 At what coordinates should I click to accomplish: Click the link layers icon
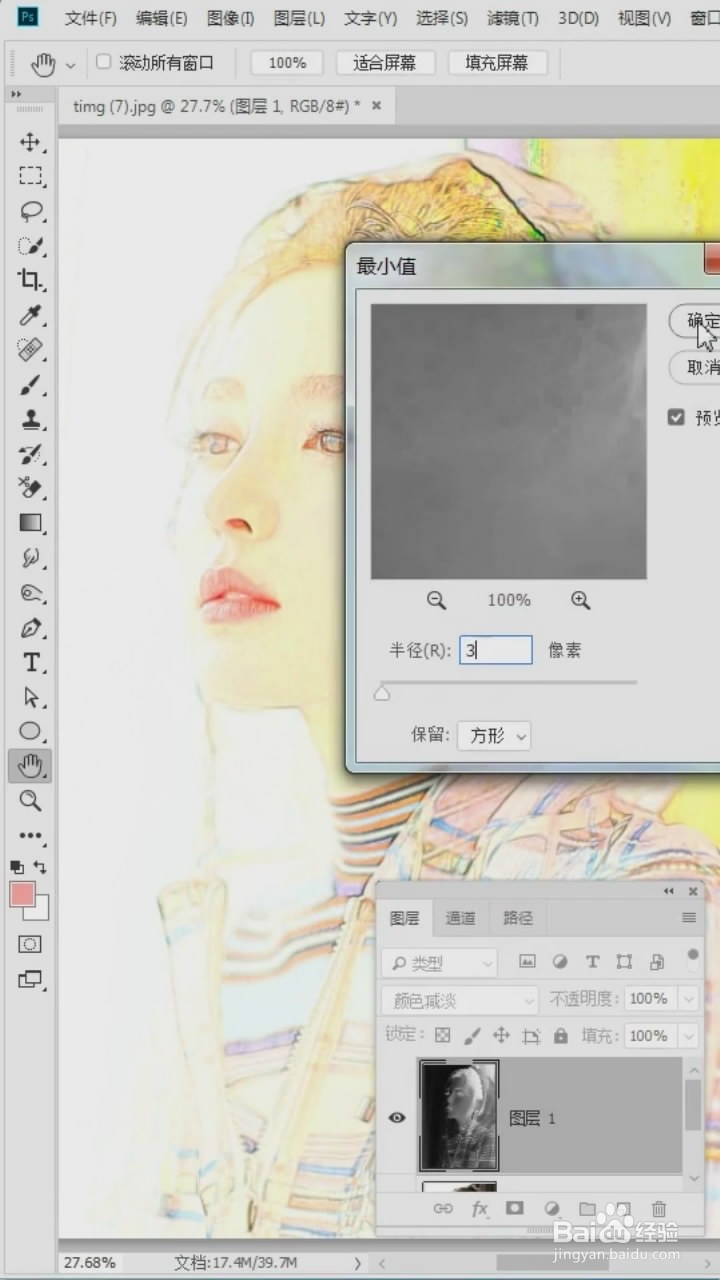point(443,1209)
